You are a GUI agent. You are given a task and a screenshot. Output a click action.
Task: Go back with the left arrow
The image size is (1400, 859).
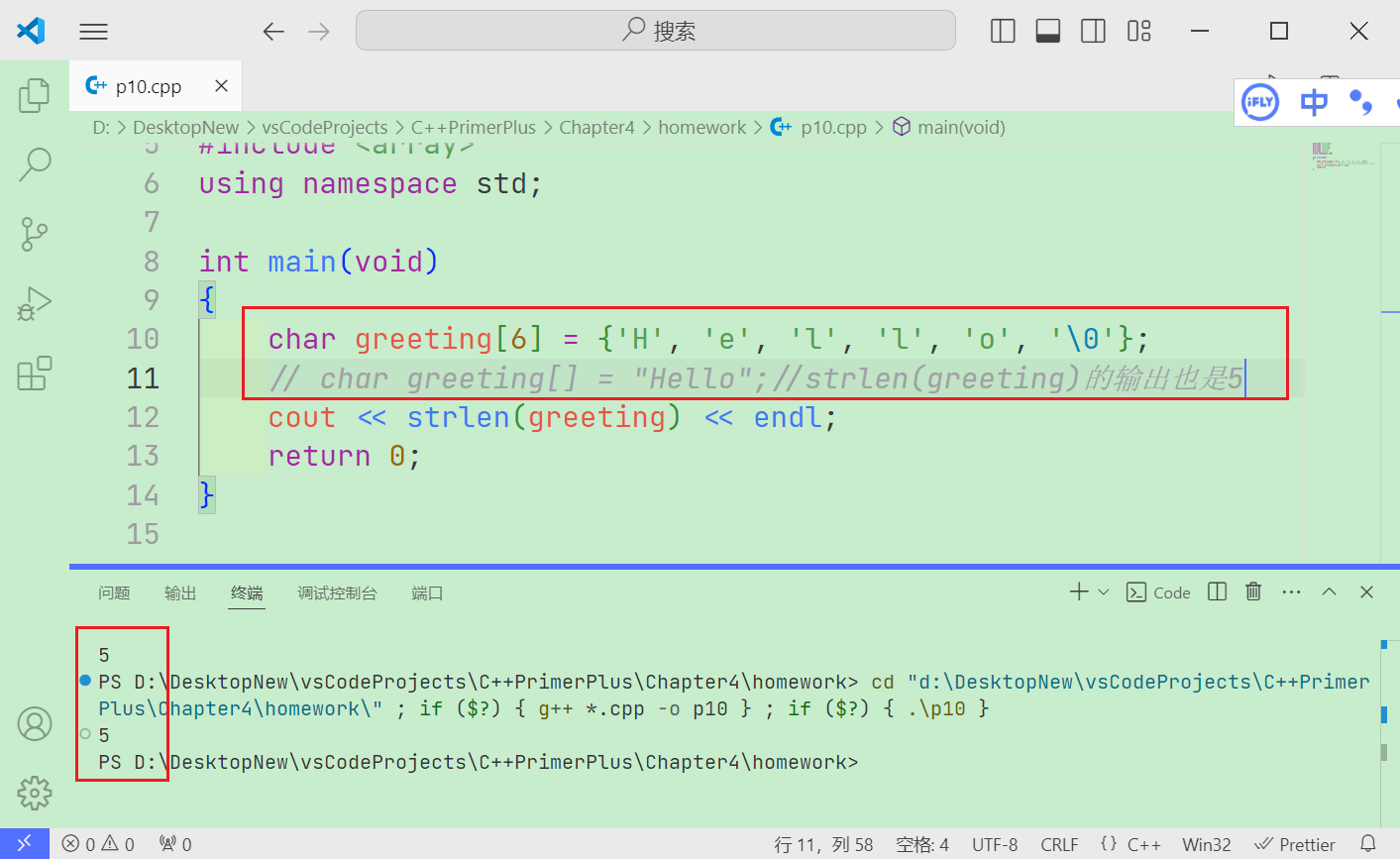(x=273, y=32)
